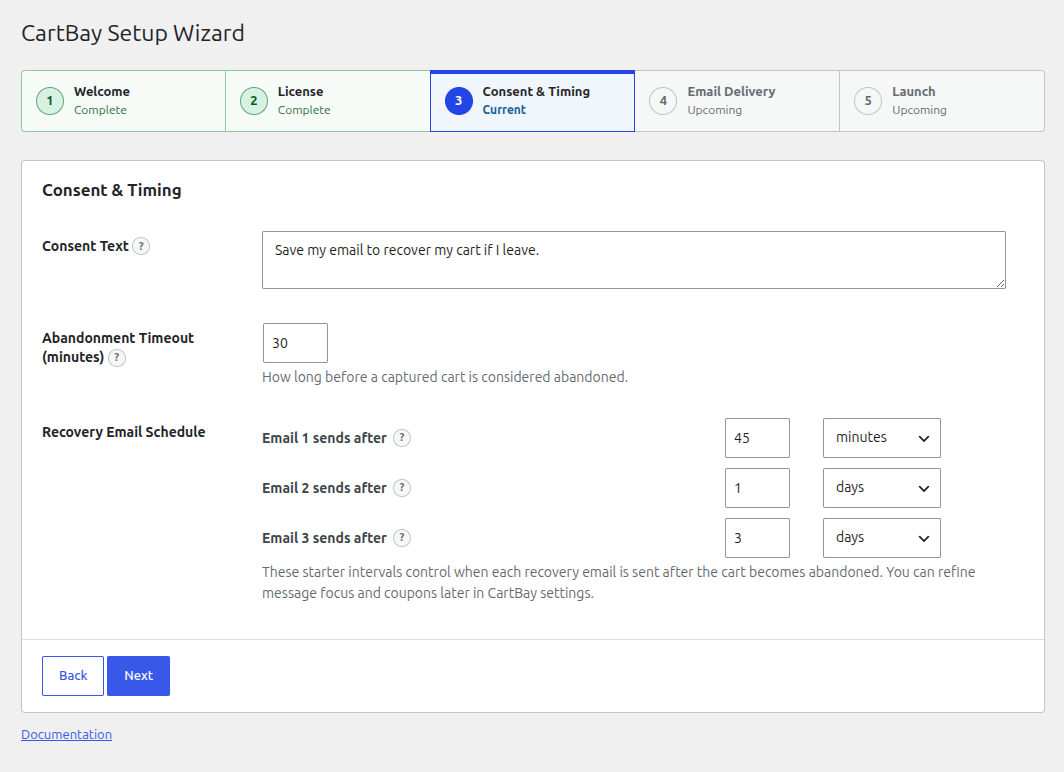
Task: Go to the License step tab
Action: 328,101
